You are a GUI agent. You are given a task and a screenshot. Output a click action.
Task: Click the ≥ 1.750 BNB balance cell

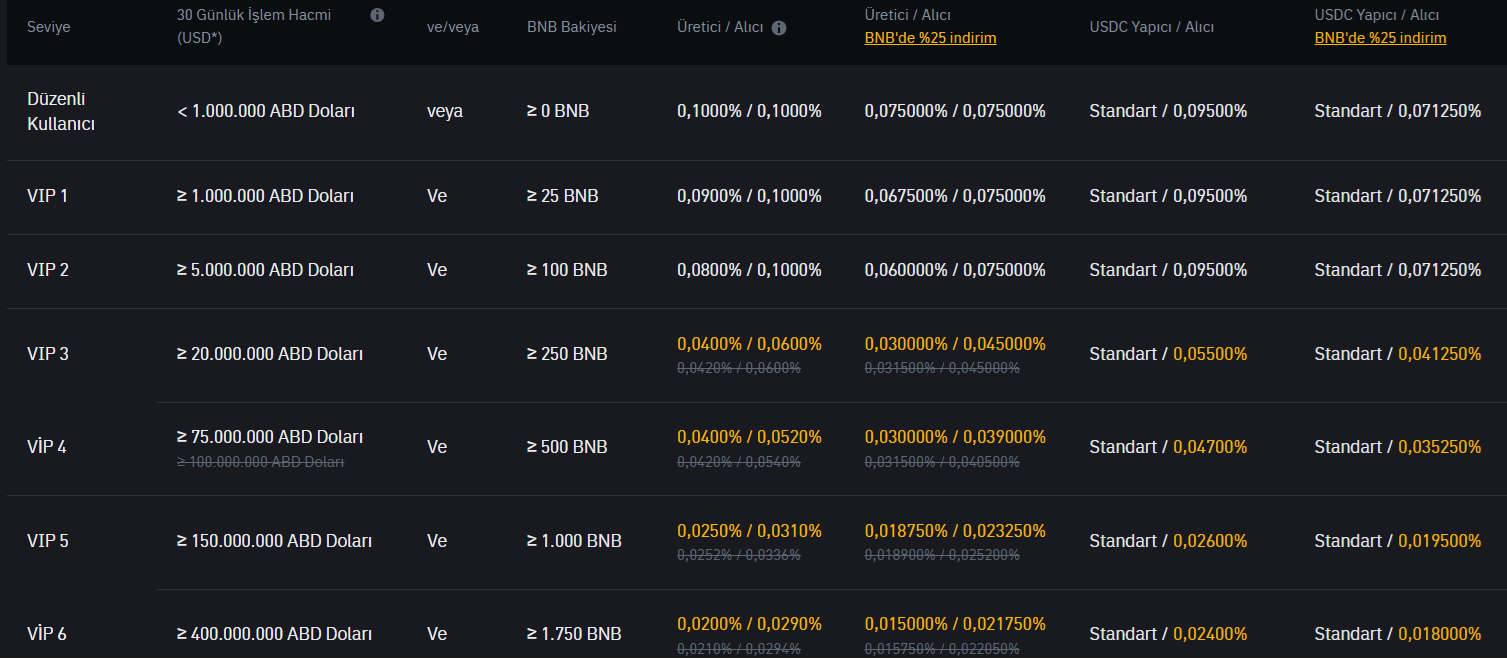coord(574,634)
